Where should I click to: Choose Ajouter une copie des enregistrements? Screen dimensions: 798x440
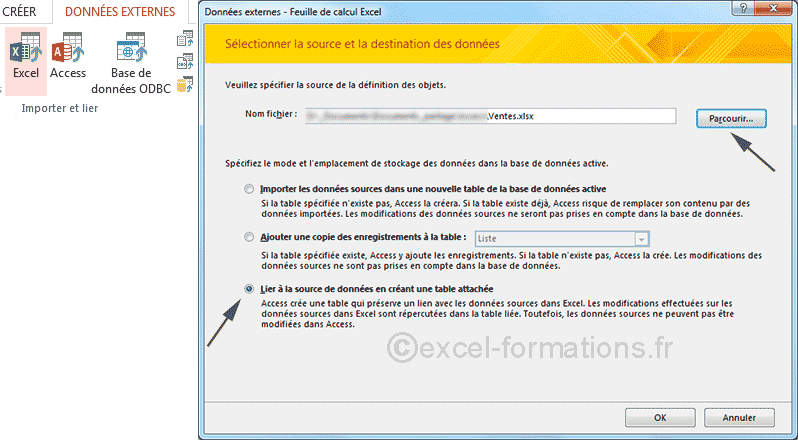249,238
